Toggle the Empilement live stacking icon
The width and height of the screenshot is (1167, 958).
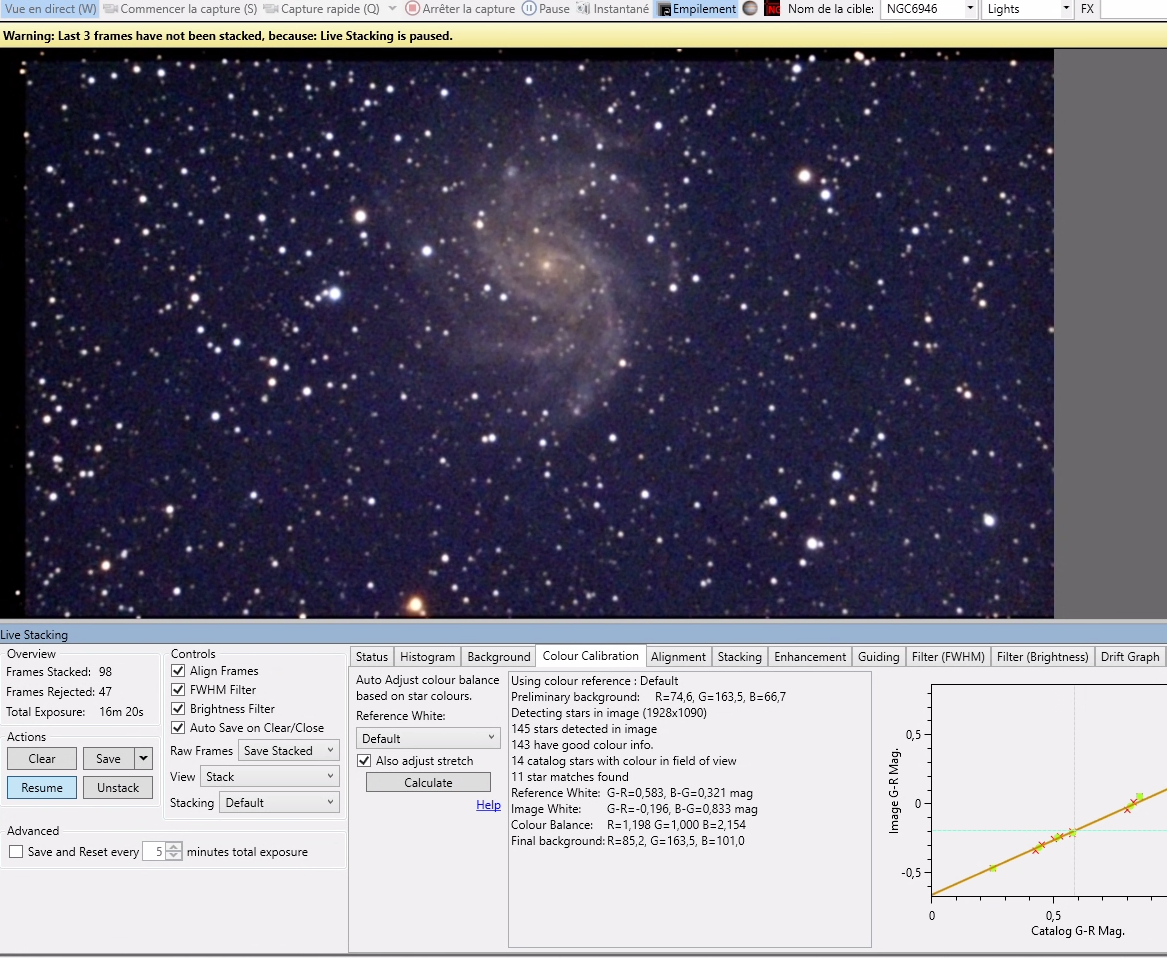pos(665,10)
